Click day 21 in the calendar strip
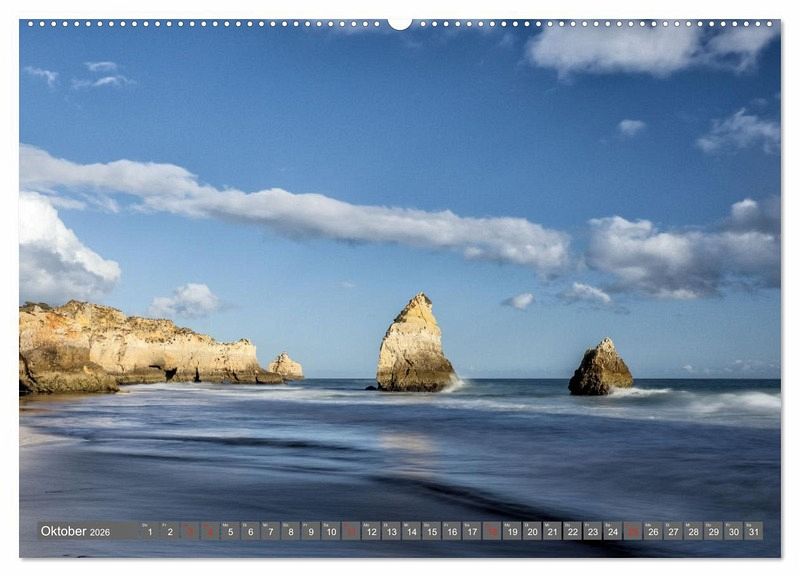Image resolution: width=800 pixels, height=577 pixels. (x=552, y=531)
